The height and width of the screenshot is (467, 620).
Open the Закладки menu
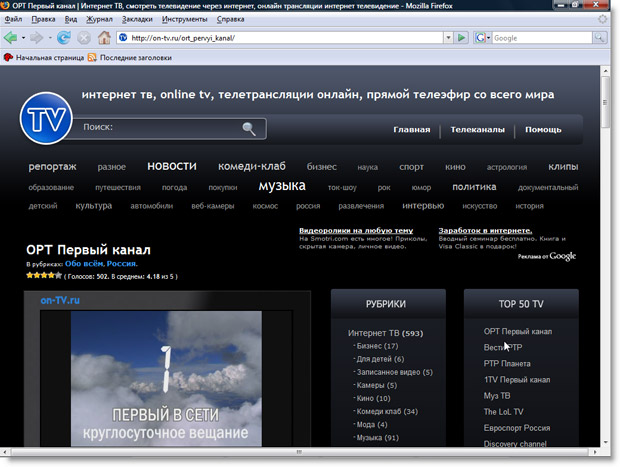137,19
